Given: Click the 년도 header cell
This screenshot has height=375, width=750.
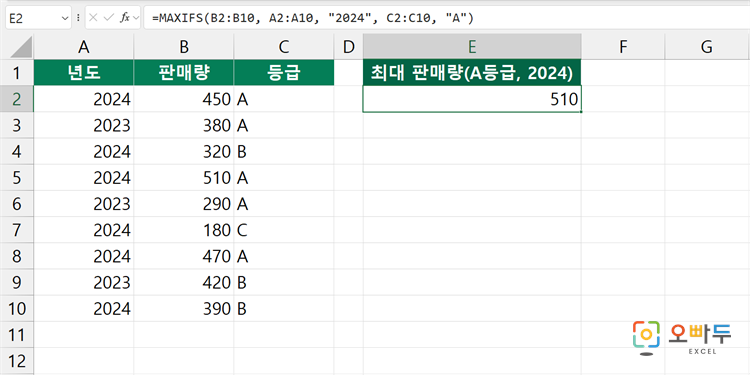Looking at the screenshot, I should tap(84, 73).
